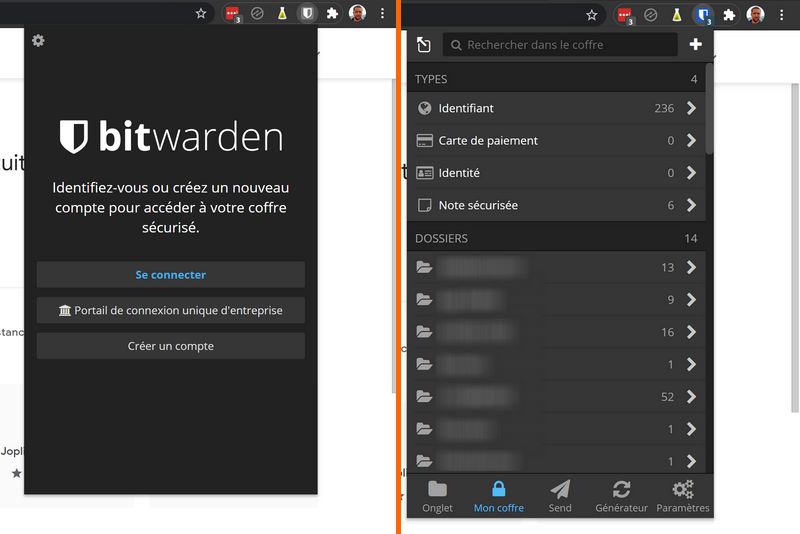800x534 pixels.
Task: Click the plus icon to add a vault item
Action: (695, 44)
